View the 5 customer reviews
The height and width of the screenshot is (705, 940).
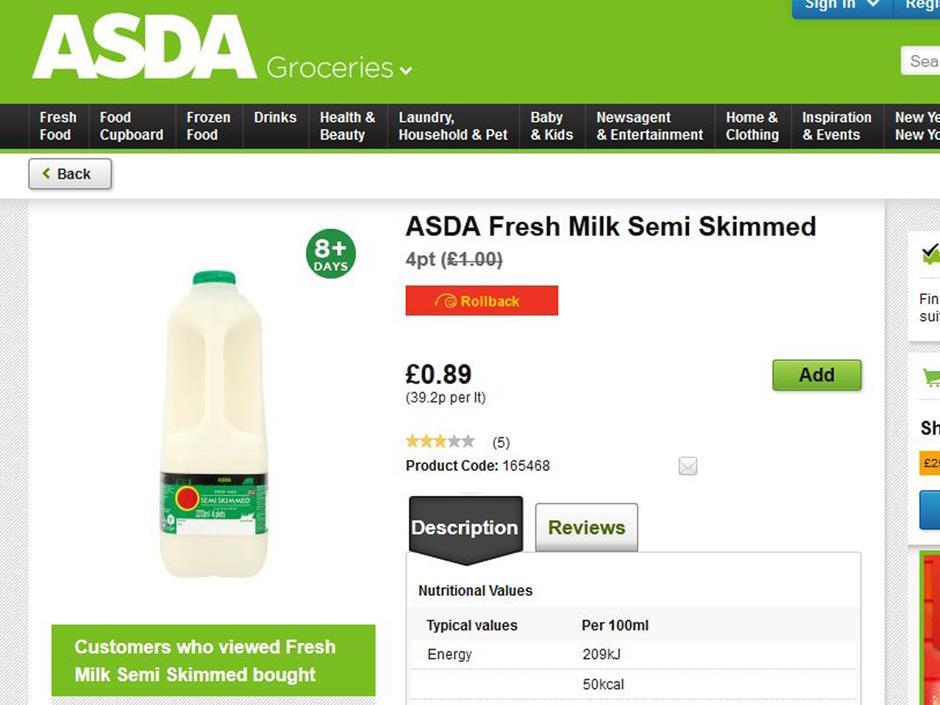(x=500, y=441)
